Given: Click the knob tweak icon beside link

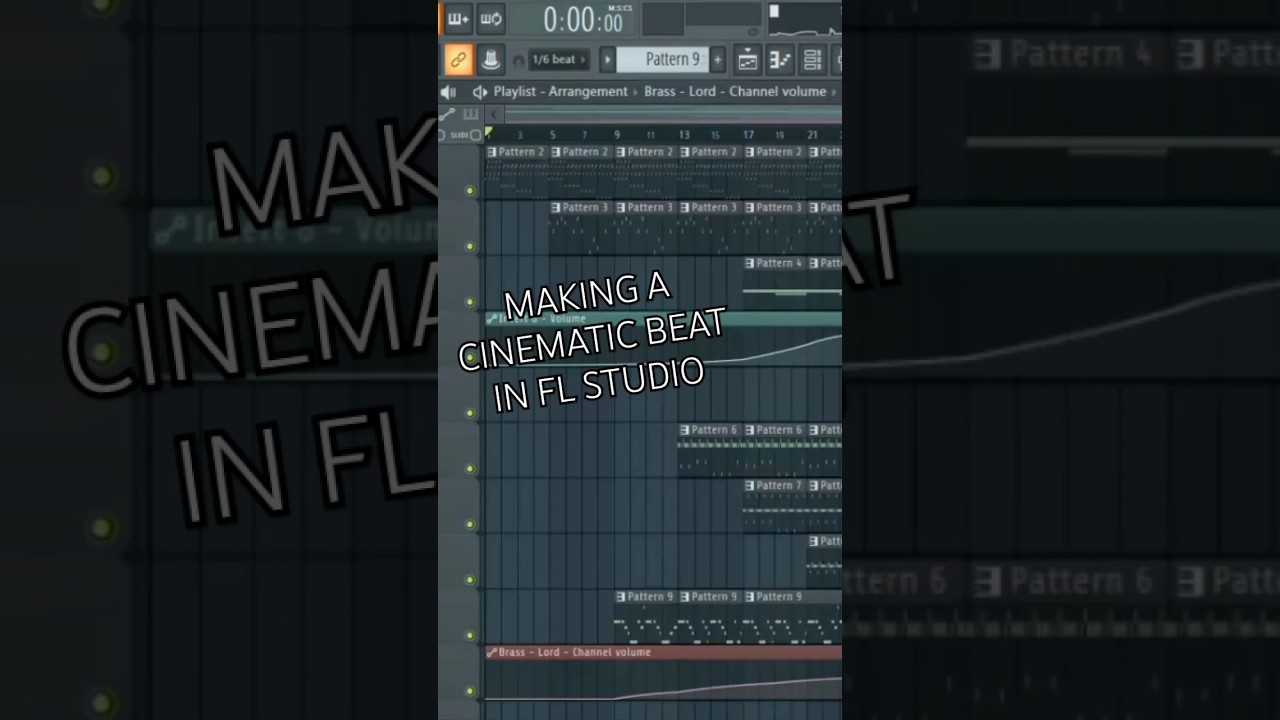Looking at the screenshot, I should [x=491, y=60].
